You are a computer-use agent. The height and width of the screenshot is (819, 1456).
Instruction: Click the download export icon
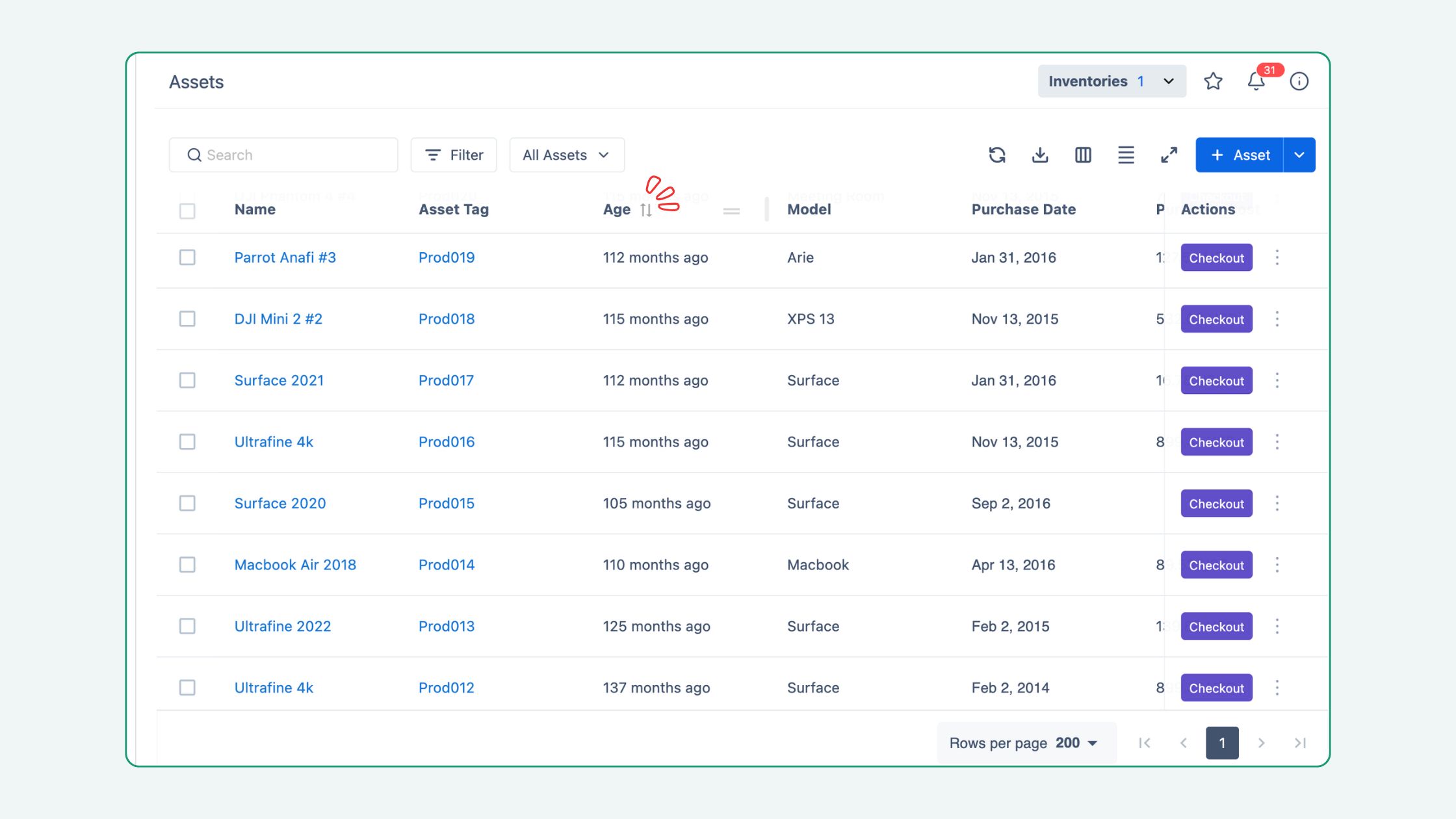pos(1040,155)
